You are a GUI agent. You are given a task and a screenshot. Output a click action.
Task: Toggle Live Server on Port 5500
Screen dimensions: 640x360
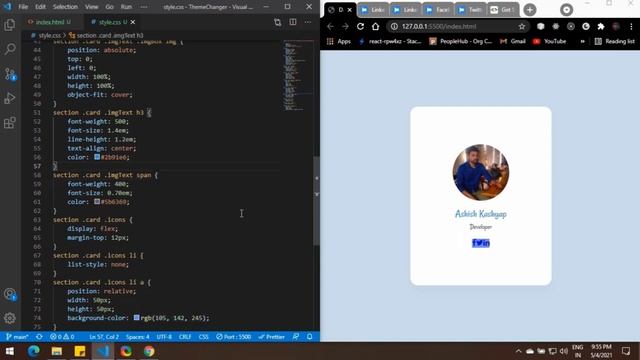pyautogui.click(x=233, y=337)
